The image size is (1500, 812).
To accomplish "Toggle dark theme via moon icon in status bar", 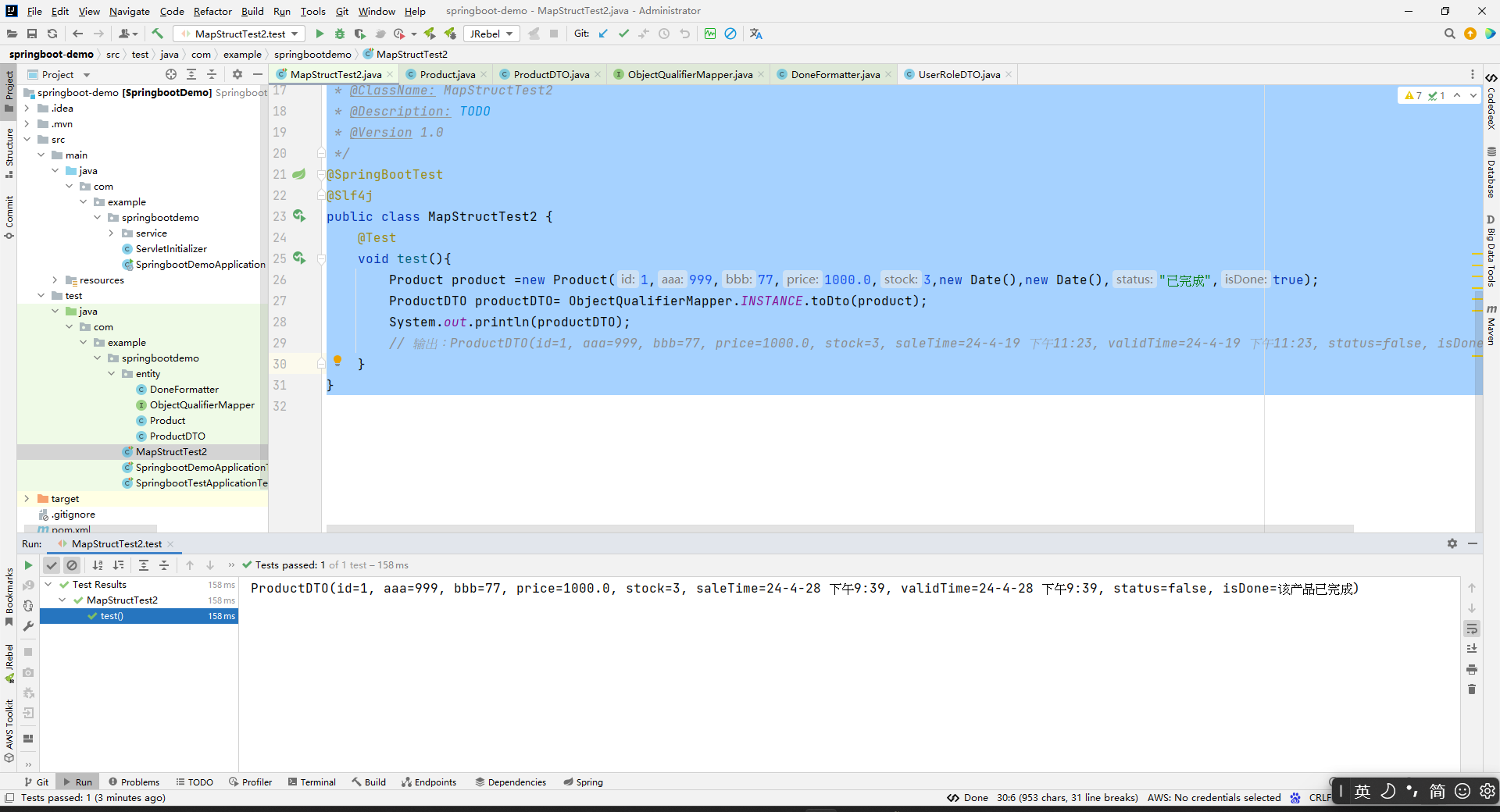I will [x=1387, y=792].
